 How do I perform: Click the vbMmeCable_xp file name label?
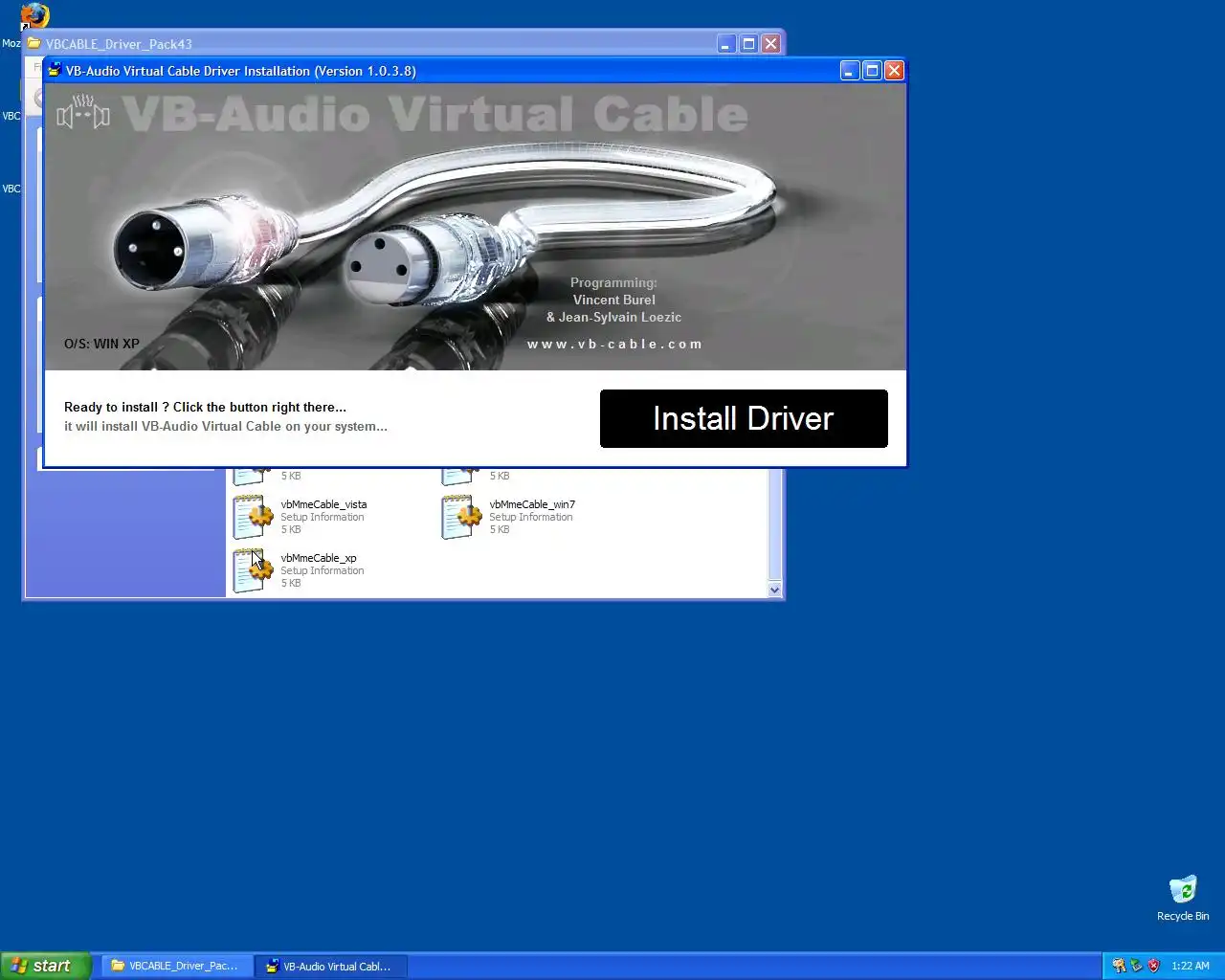[319, 558]
